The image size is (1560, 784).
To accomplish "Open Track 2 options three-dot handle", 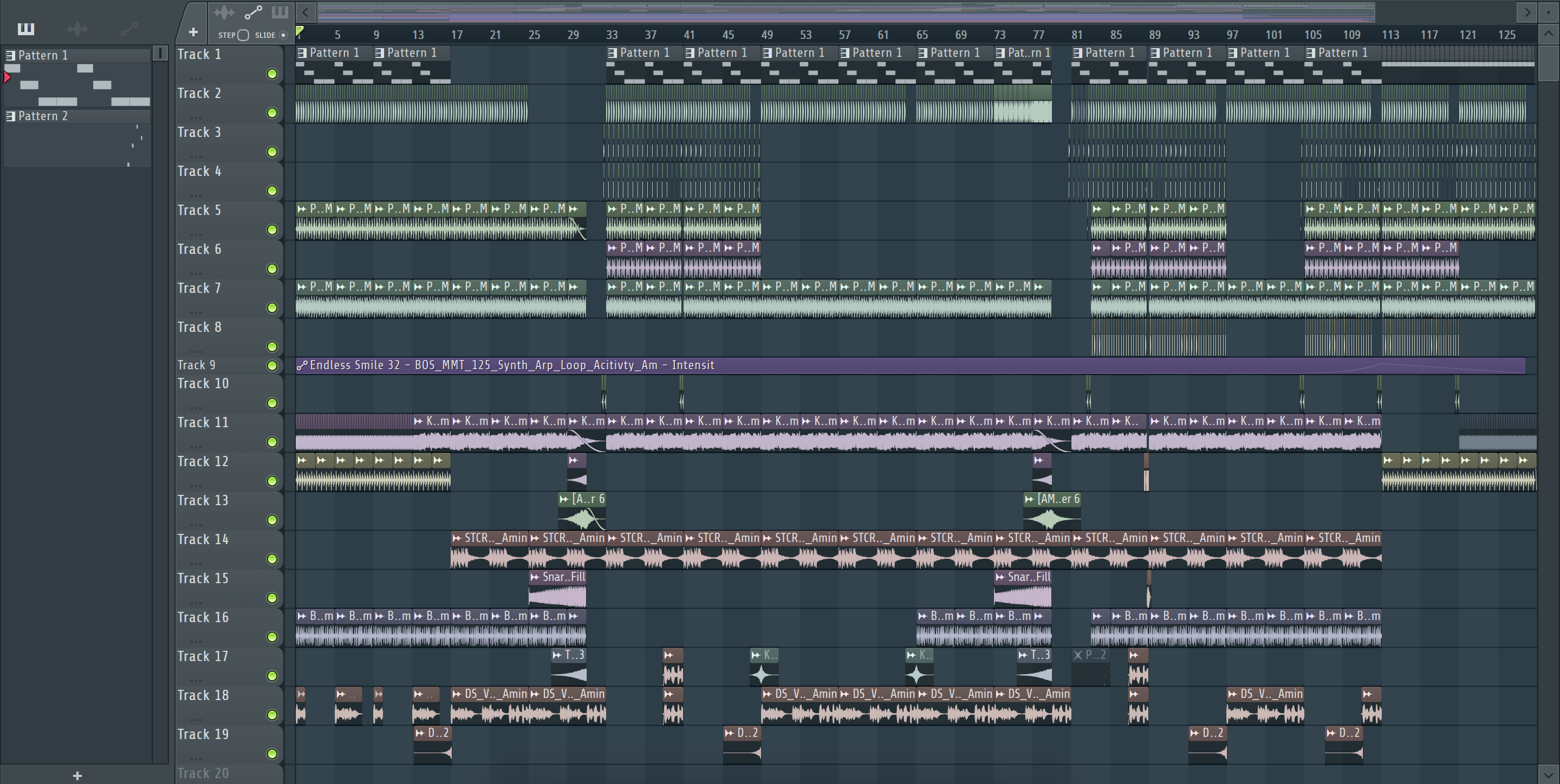I will coord(196,117).
